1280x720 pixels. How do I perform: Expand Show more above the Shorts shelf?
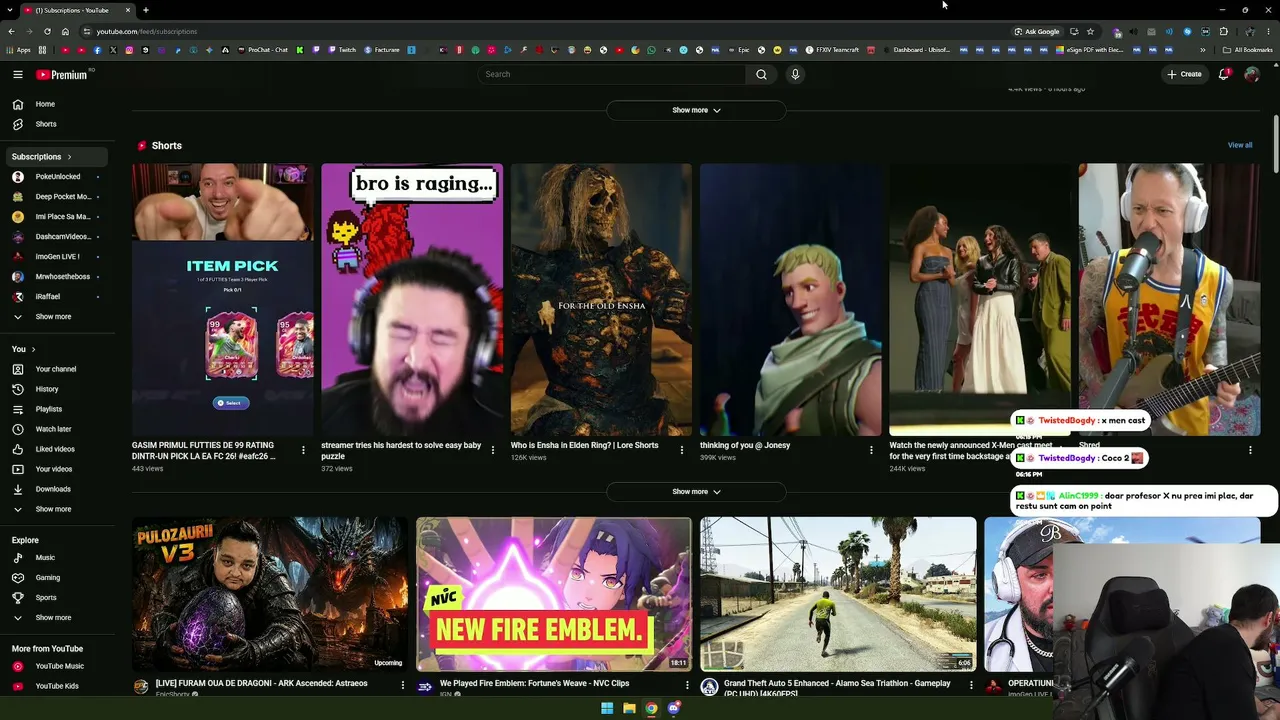[696, 110]
